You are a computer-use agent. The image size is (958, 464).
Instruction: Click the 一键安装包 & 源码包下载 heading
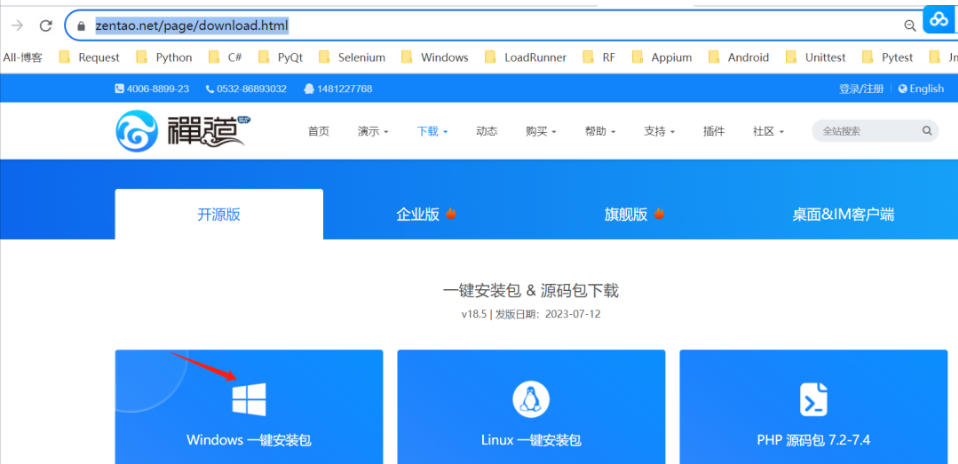[x=530, y=290]
